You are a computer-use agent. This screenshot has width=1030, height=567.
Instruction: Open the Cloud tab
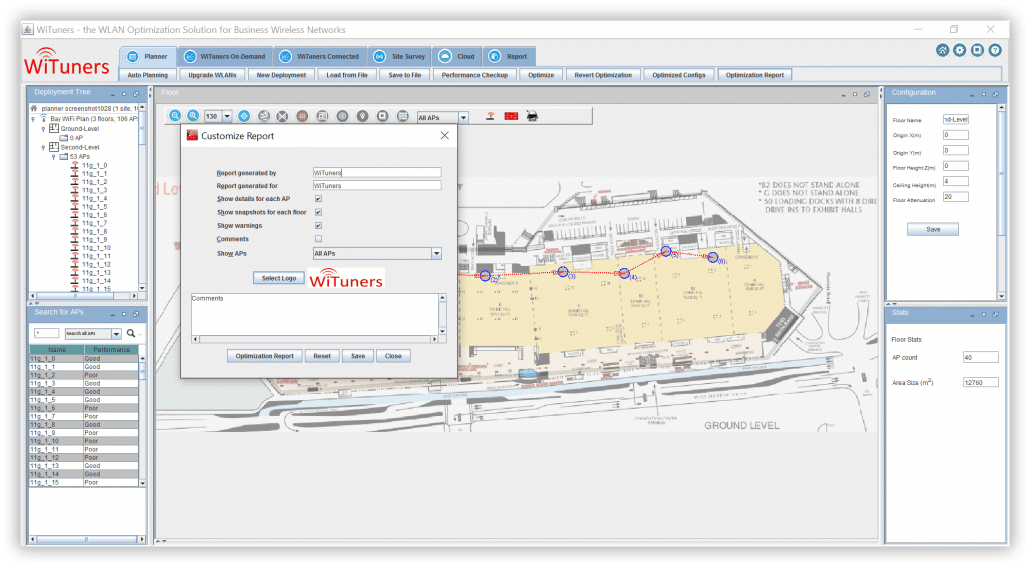point(457,57)
